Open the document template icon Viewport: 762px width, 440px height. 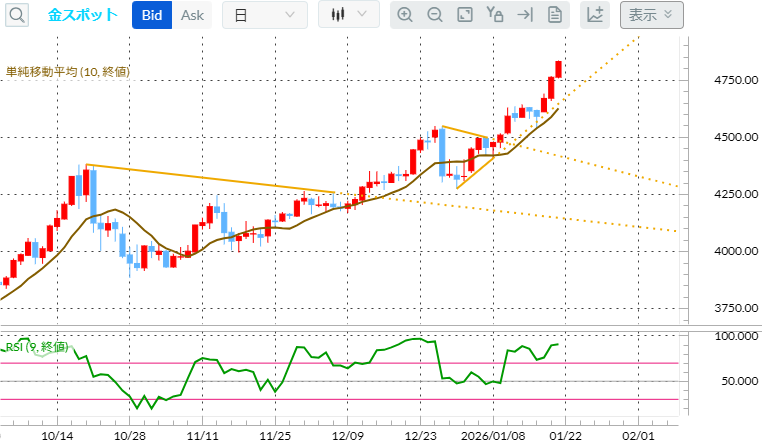tap(554, 15)
